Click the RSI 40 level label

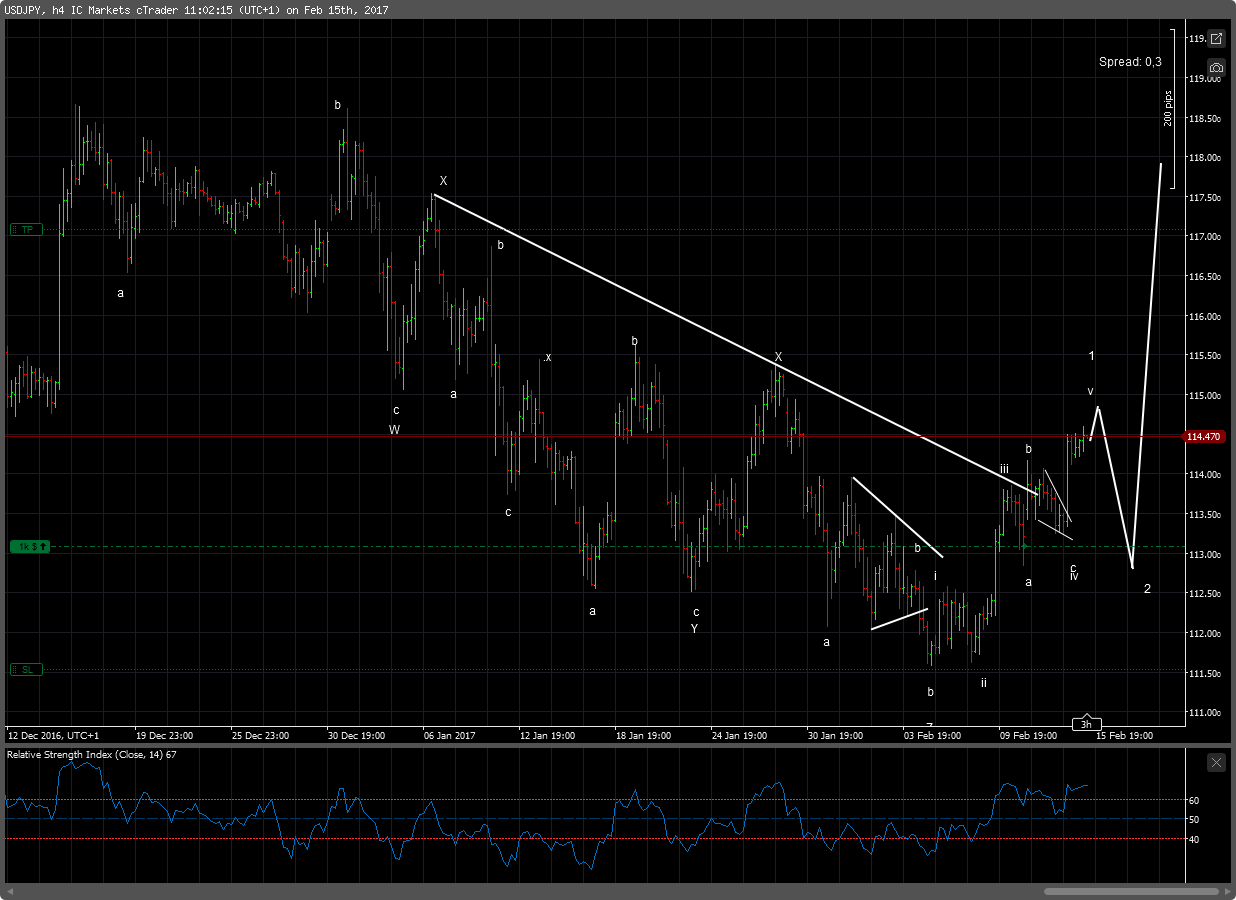point(1194,840)
